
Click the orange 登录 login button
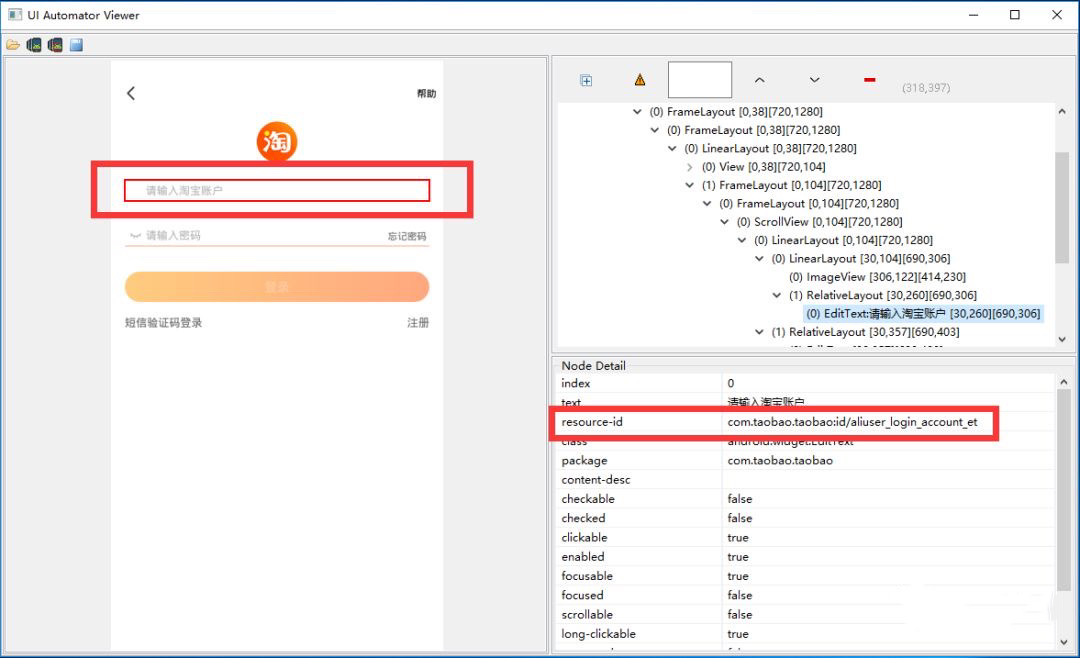pos(277,287)
